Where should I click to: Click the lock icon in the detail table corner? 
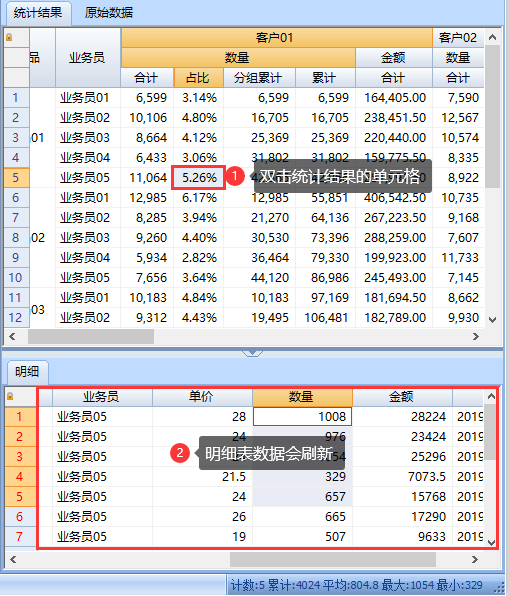click(x=10, y=396)
